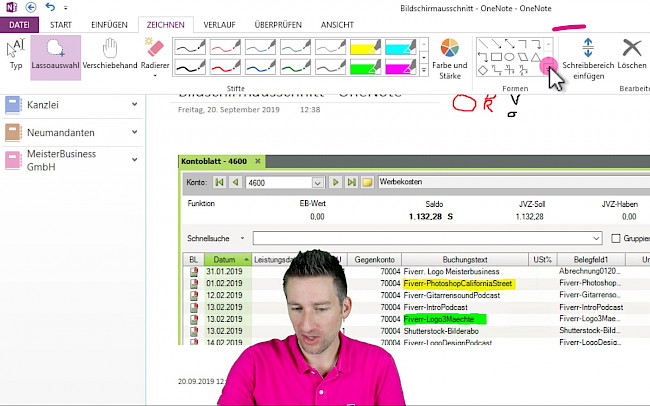Select the Typ text tool
Image resolution: width=650 pixels, height=406 pixels.
16,54
